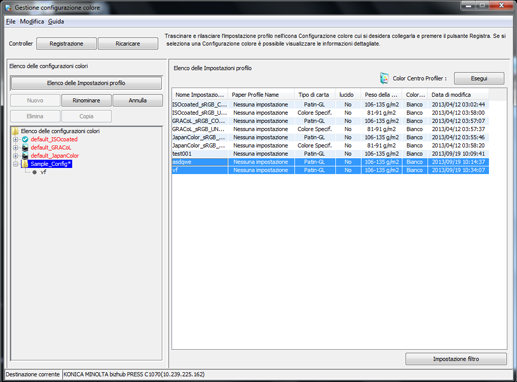Viewport: 517px width, 382px height.
Task: Select default_ISOcoated in configuration tree
Action: coord(54,139)
